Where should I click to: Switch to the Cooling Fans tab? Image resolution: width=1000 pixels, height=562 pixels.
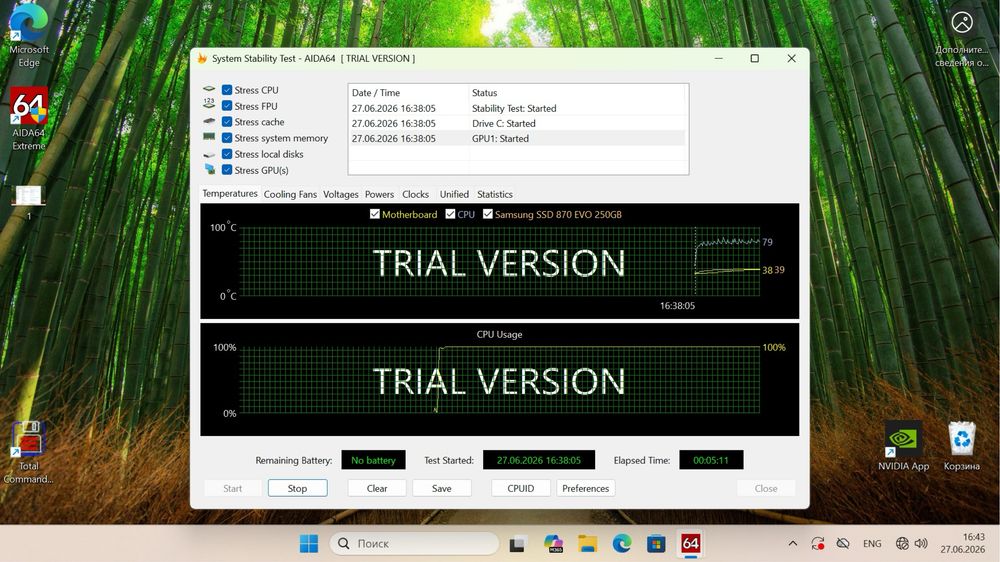click(290, 195)
